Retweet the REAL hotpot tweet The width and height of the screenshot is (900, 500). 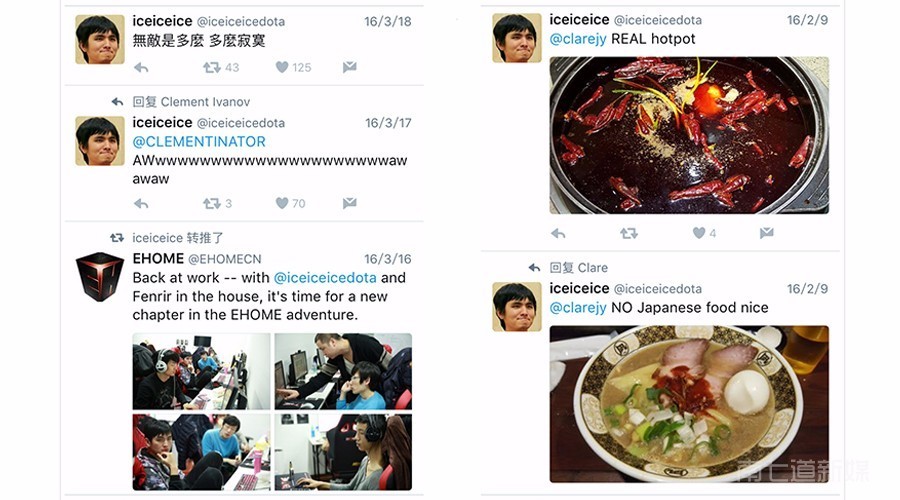[629, 233]
